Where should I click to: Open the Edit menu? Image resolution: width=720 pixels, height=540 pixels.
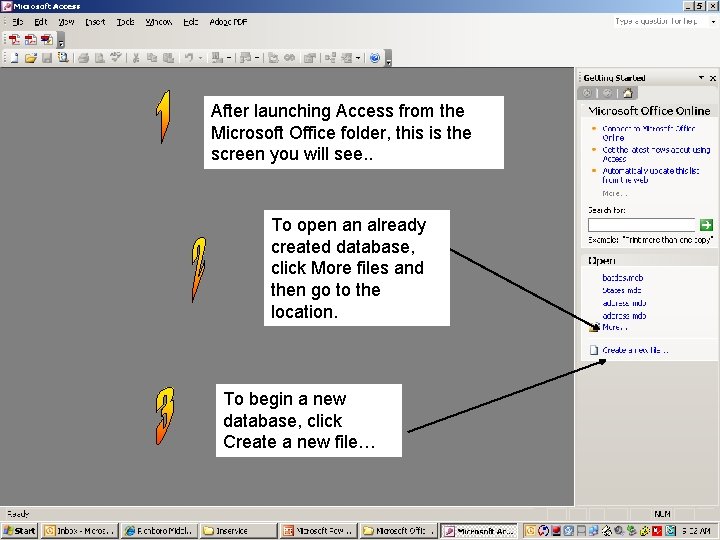click(40, 22)
